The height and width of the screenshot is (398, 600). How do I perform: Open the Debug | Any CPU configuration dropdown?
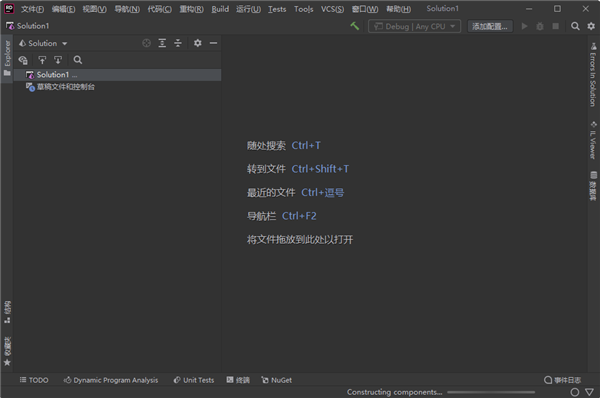point(414,26)
